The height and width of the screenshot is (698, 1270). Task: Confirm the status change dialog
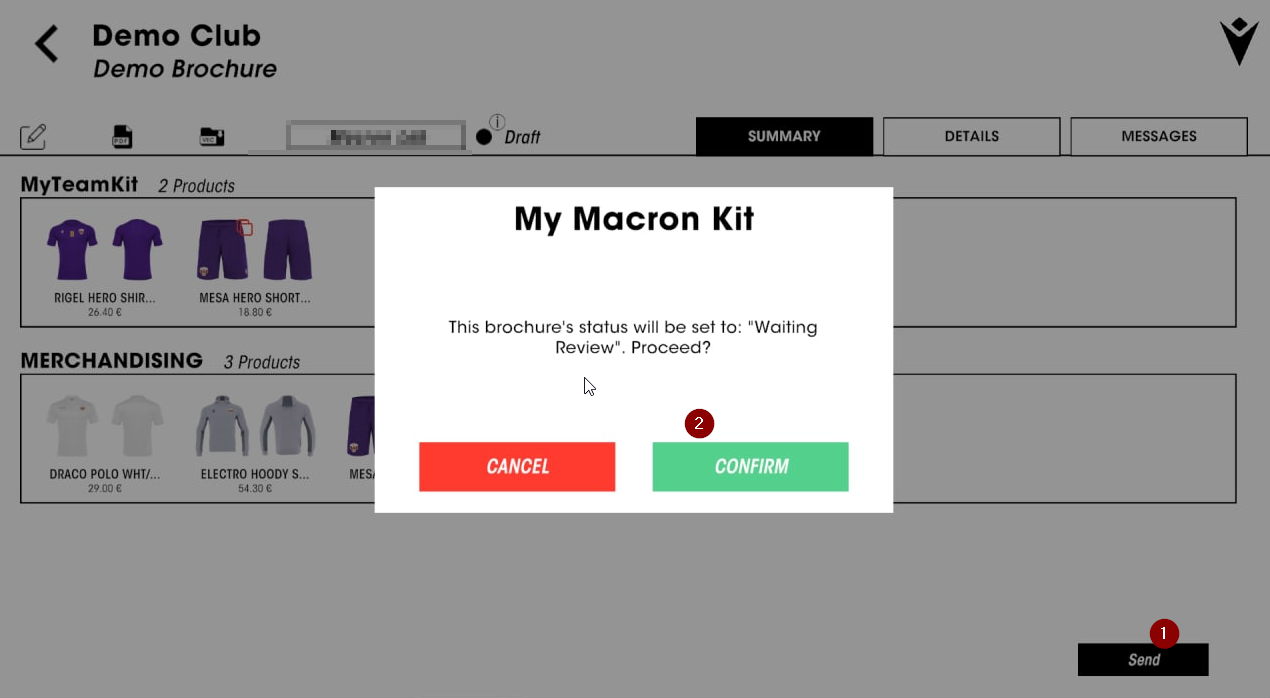750,467
